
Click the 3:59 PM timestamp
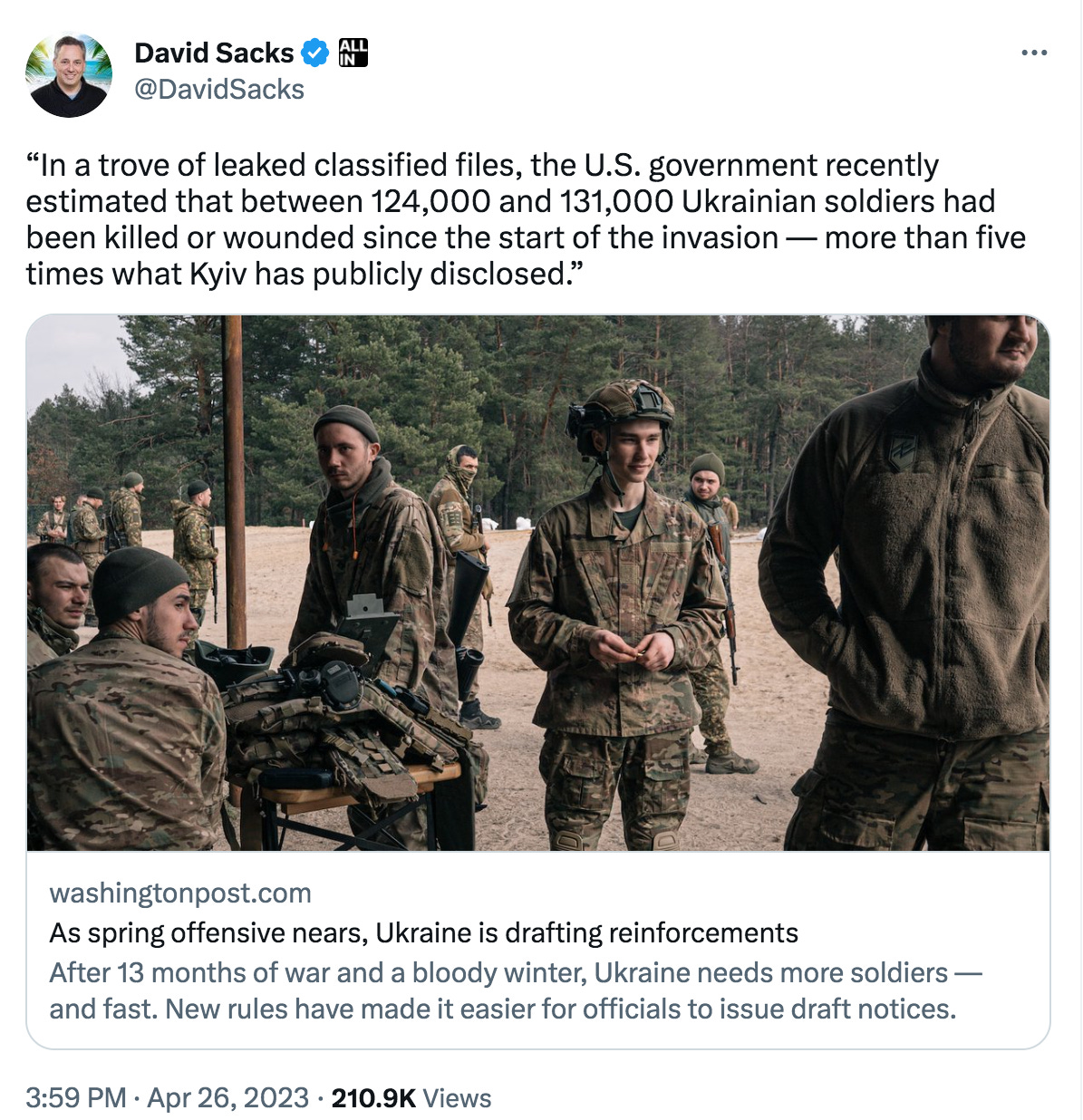(x=76, y=1098)
